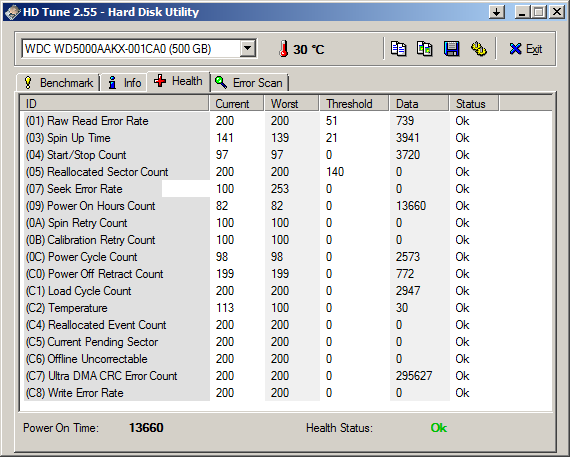Select the Raw Read Error Rate row

click(286, 121)
